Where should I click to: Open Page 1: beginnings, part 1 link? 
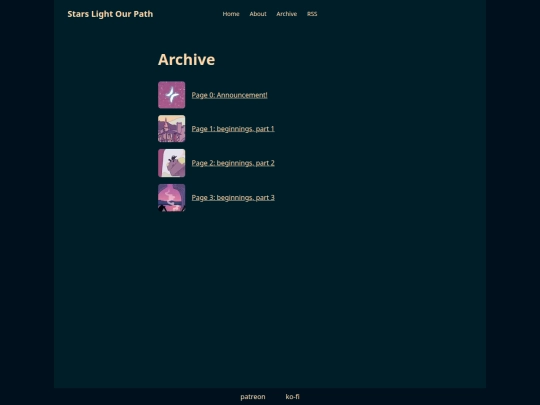point(233,129)
